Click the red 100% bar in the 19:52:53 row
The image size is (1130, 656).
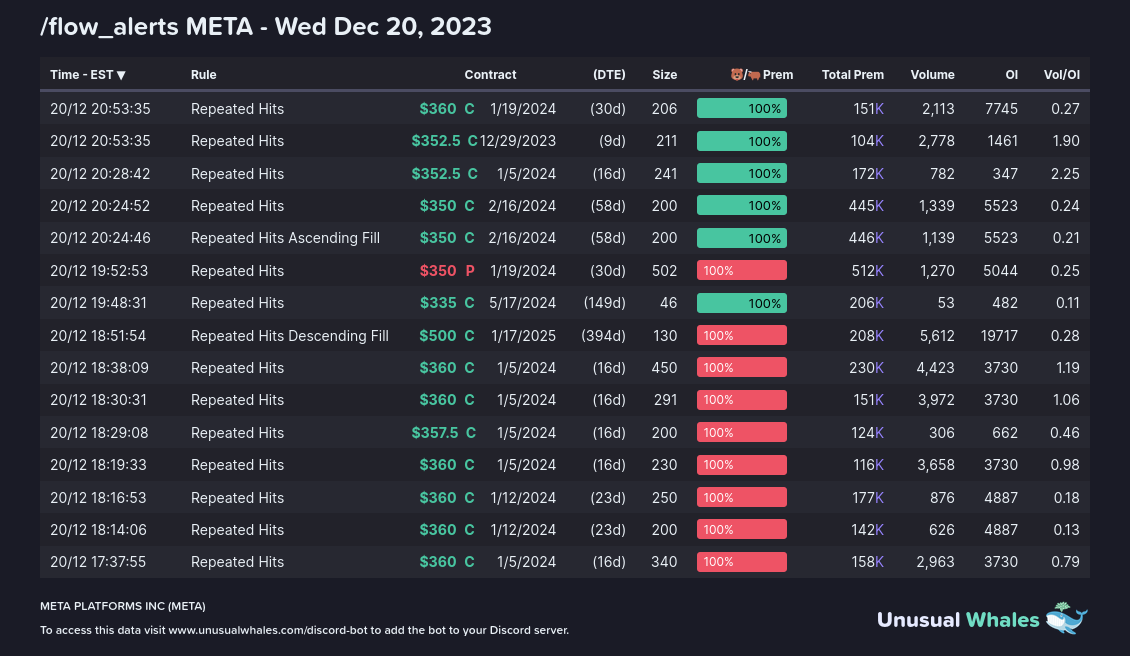coord(742,270)
